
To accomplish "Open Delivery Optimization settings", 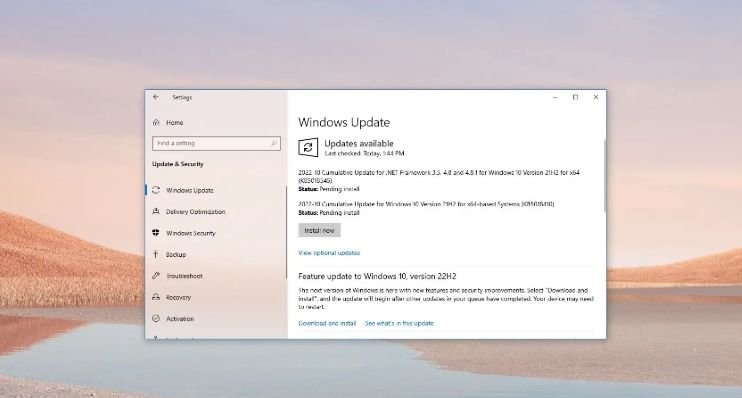I will 195,212.
